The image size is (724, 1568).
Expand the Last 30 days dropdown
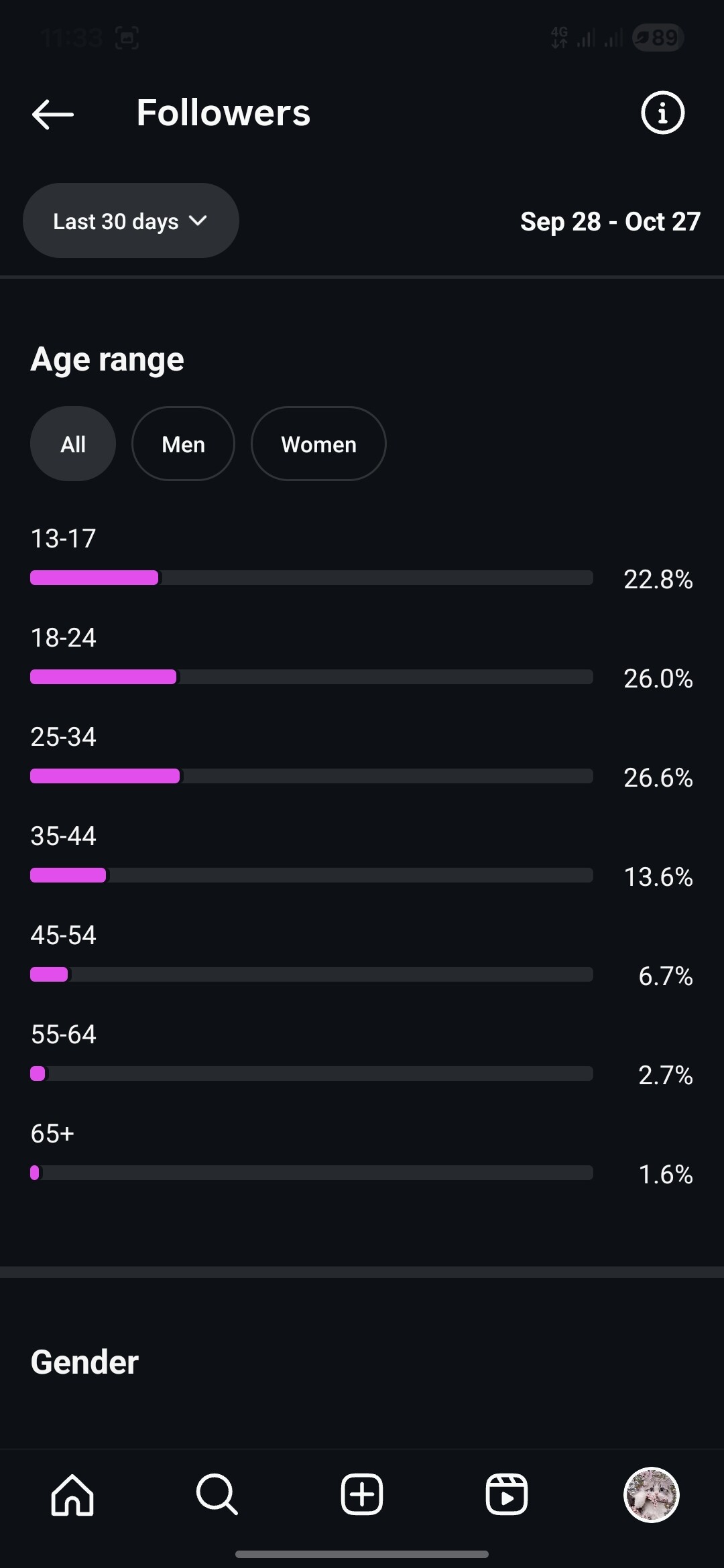131,220
